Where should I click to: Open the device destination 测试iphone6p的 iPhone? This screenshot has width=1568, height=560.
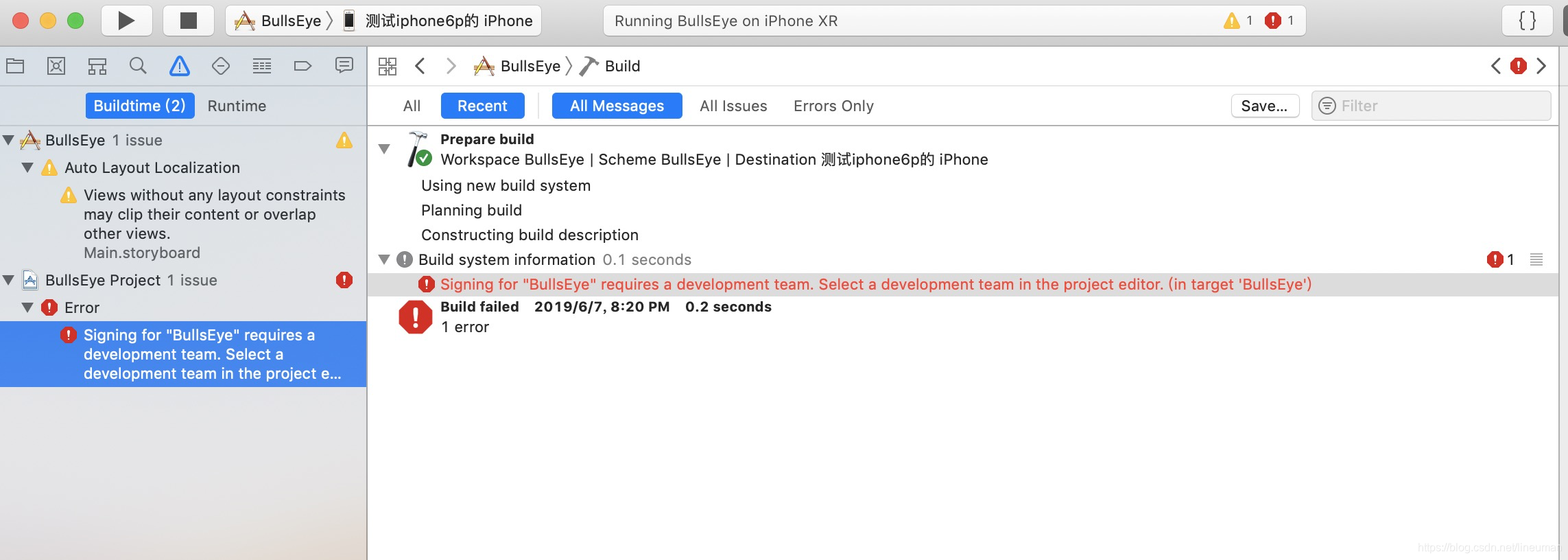439,21
